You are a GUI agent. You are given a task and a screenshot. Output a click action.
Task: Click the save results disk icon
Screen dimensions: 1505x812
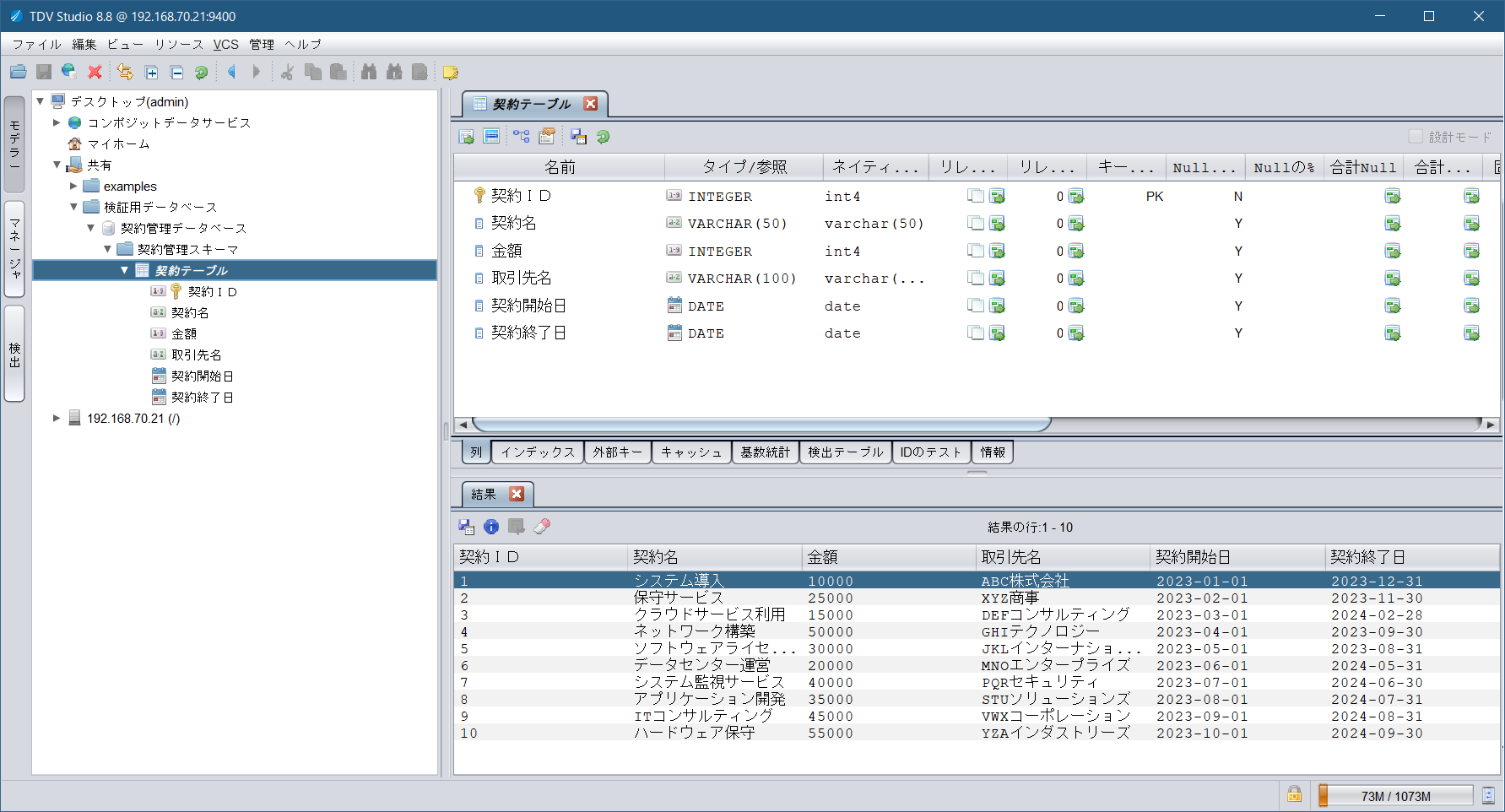coord(467,527)
